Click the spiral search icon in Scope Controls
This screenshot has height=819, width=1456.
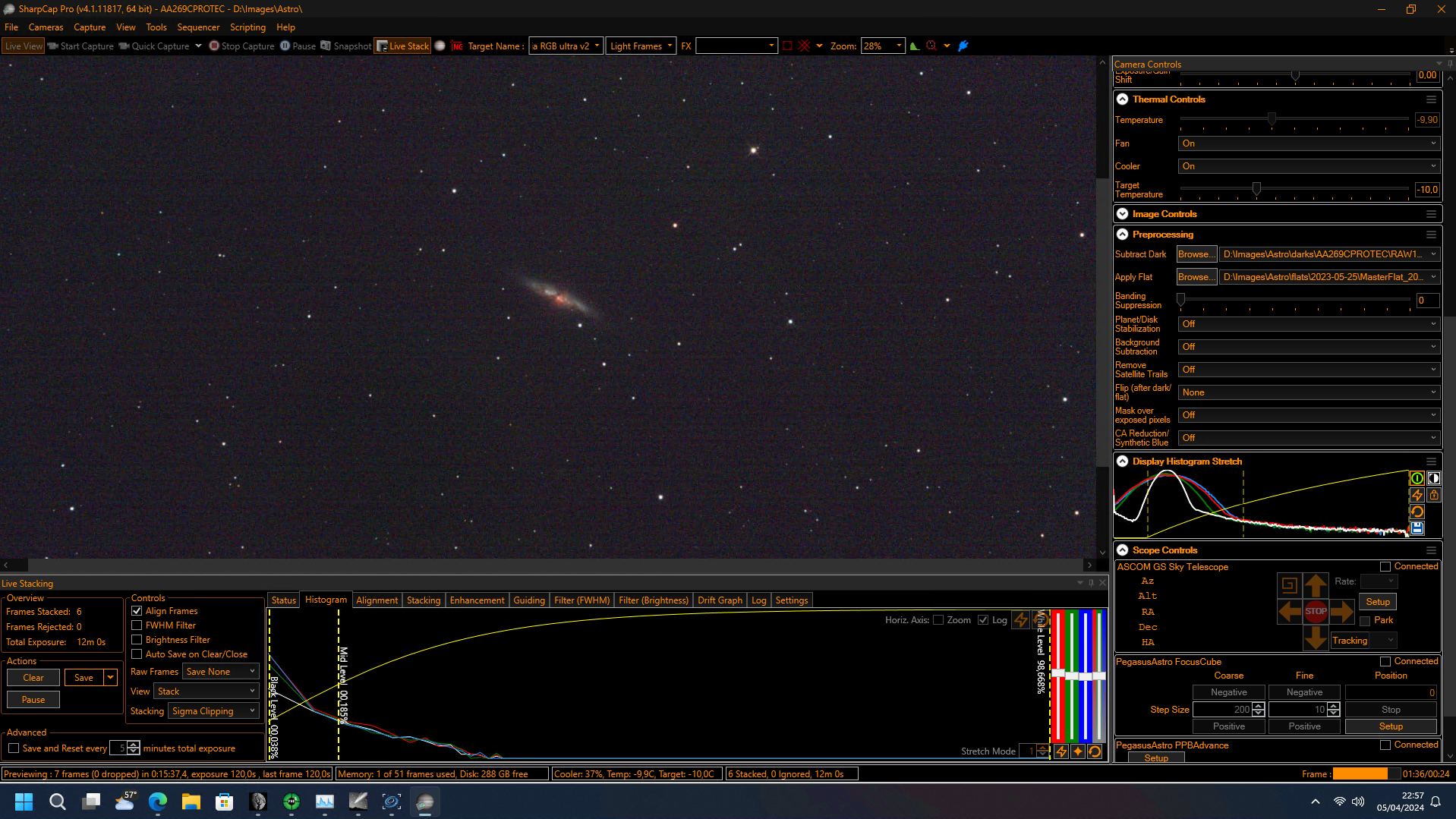coord(1289,585)
